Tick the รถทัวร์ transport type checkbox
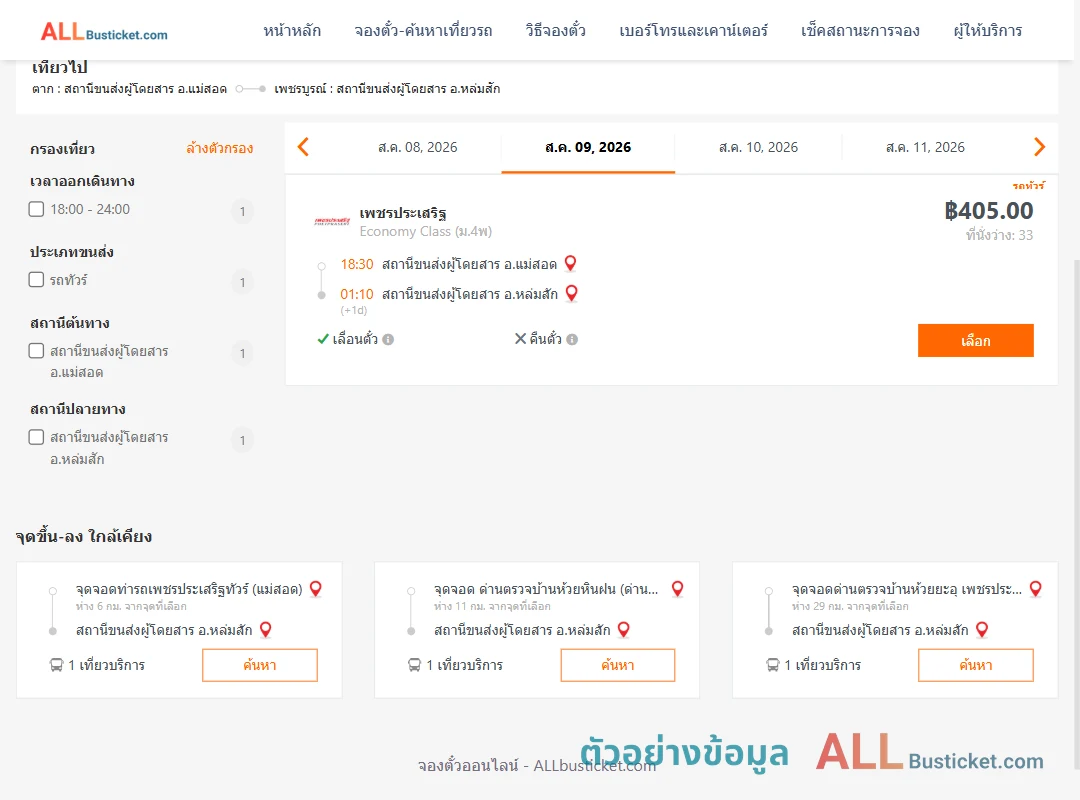Screen dimensions: 1080x800 37,279
